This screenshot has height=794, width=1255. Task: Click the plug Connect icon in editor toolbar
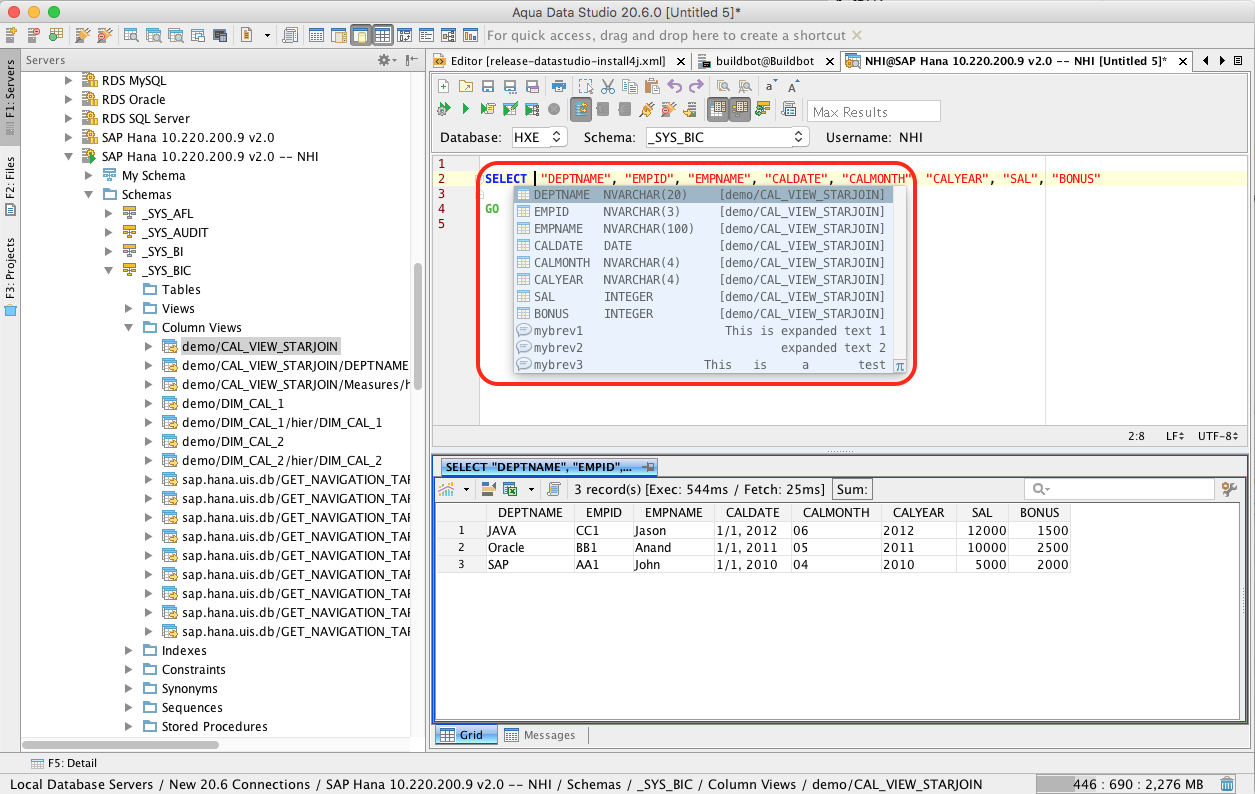[647, 109]
